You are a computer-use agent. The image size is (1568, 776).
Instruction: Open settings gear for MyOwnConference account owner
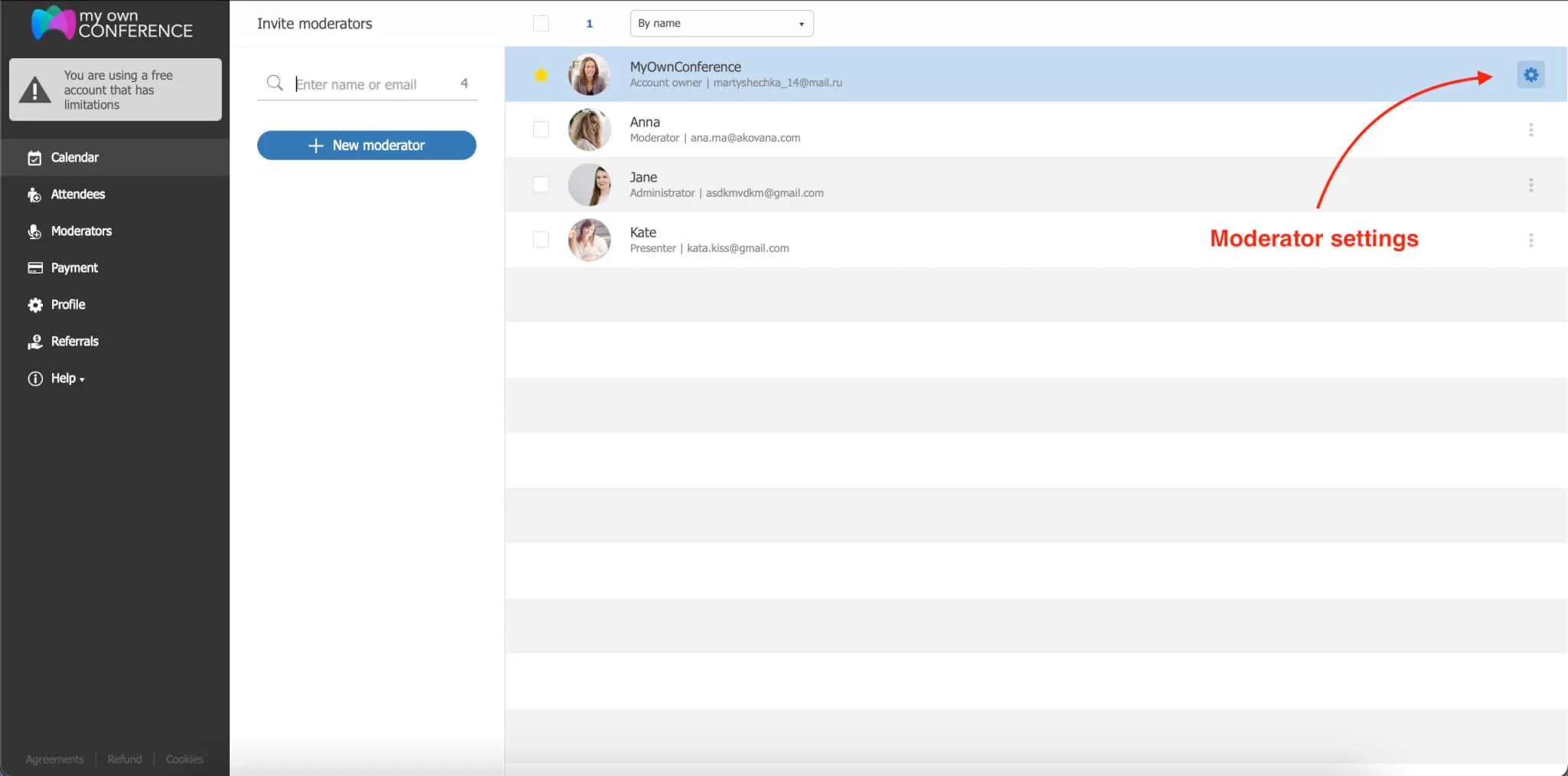(x=1530, y=74)
